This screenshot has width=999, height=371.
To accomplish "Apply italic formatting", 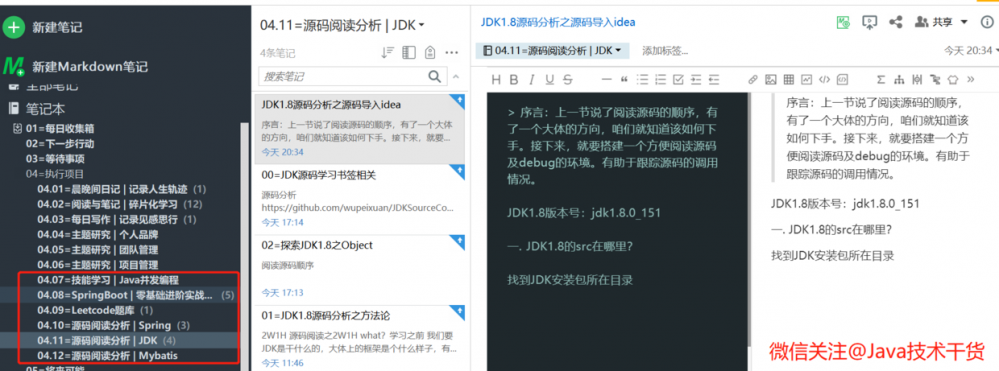I will tap(531, 80).
